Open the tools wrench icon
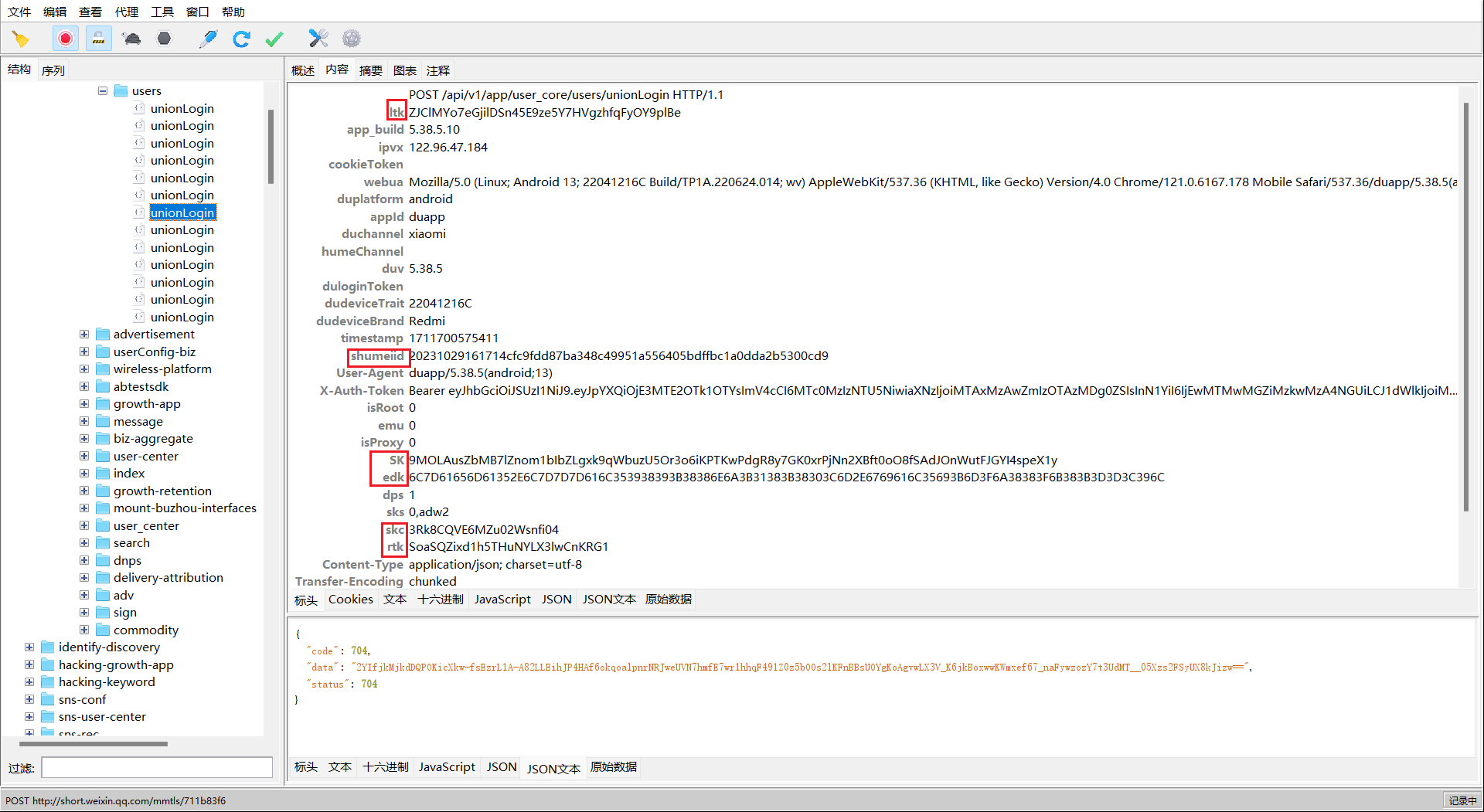This screenshot has width=1484, height=812. pyautogui.click(x=318, y=39)
